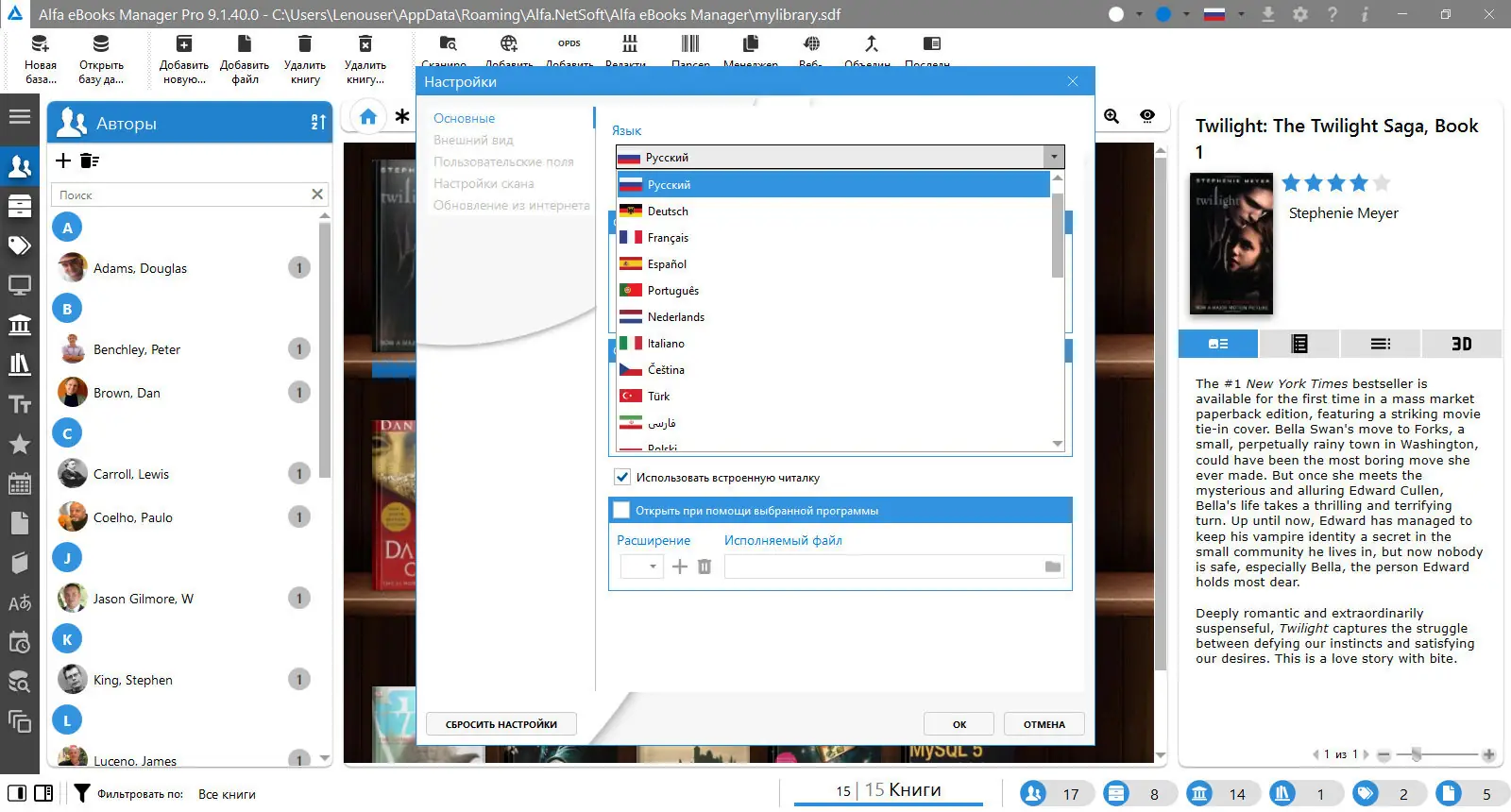Image resolution: width=1511 pixels, height=812 pixels.
Task: Click СБРОСИТЬ НАСТРОЙКИ button
Action: pyautogui.click(x=501, y=724)
